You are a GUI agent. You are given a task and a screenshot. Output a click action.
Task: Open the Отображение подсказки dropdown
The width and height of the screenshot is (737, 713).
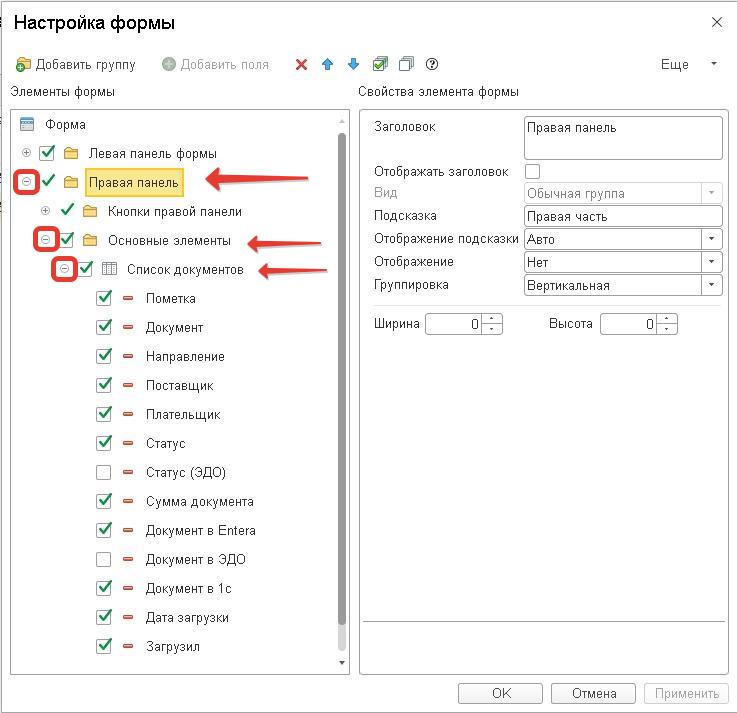(712, 239)
